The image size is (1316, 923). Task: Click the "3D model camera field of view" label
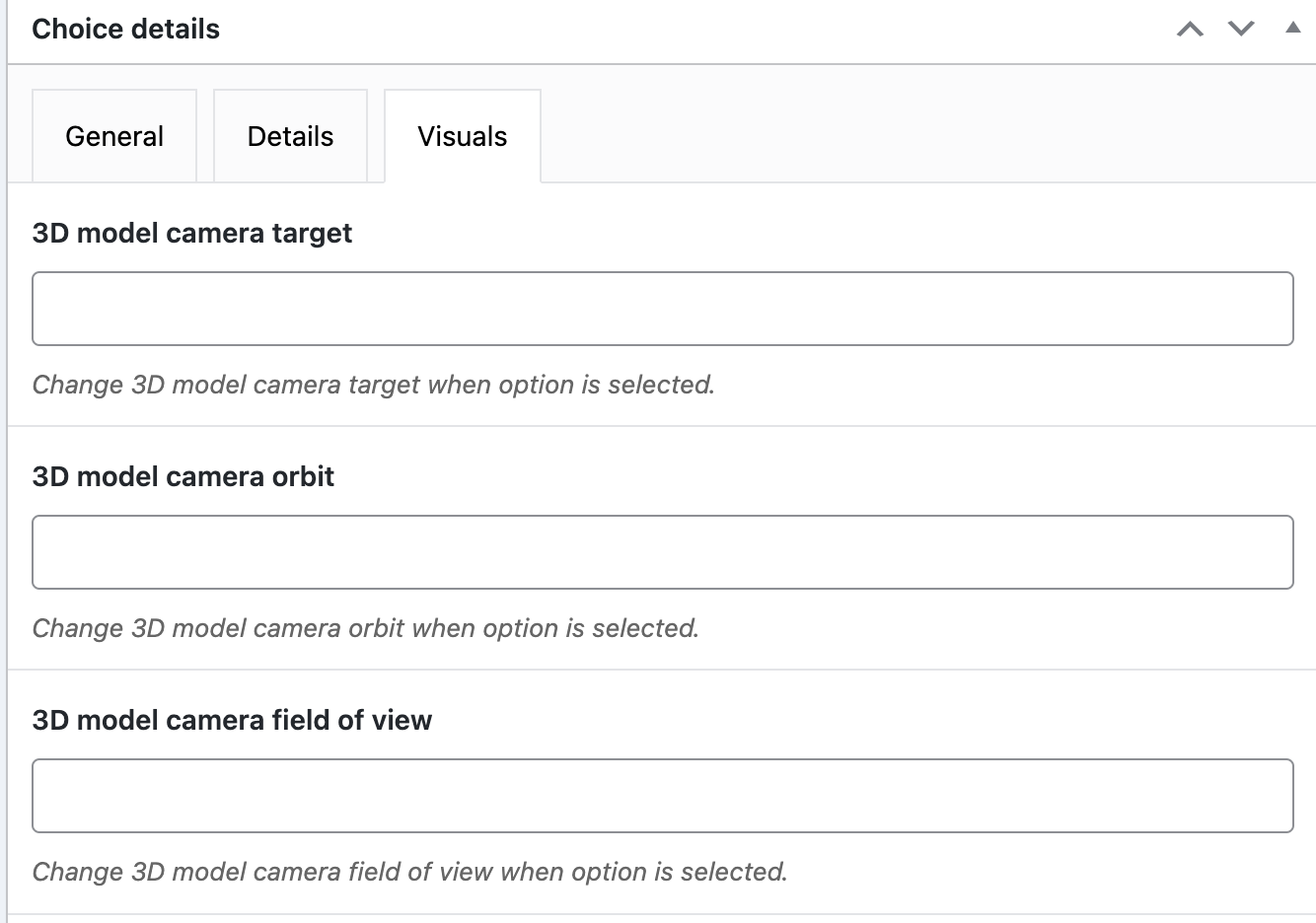tap(232, 721)
